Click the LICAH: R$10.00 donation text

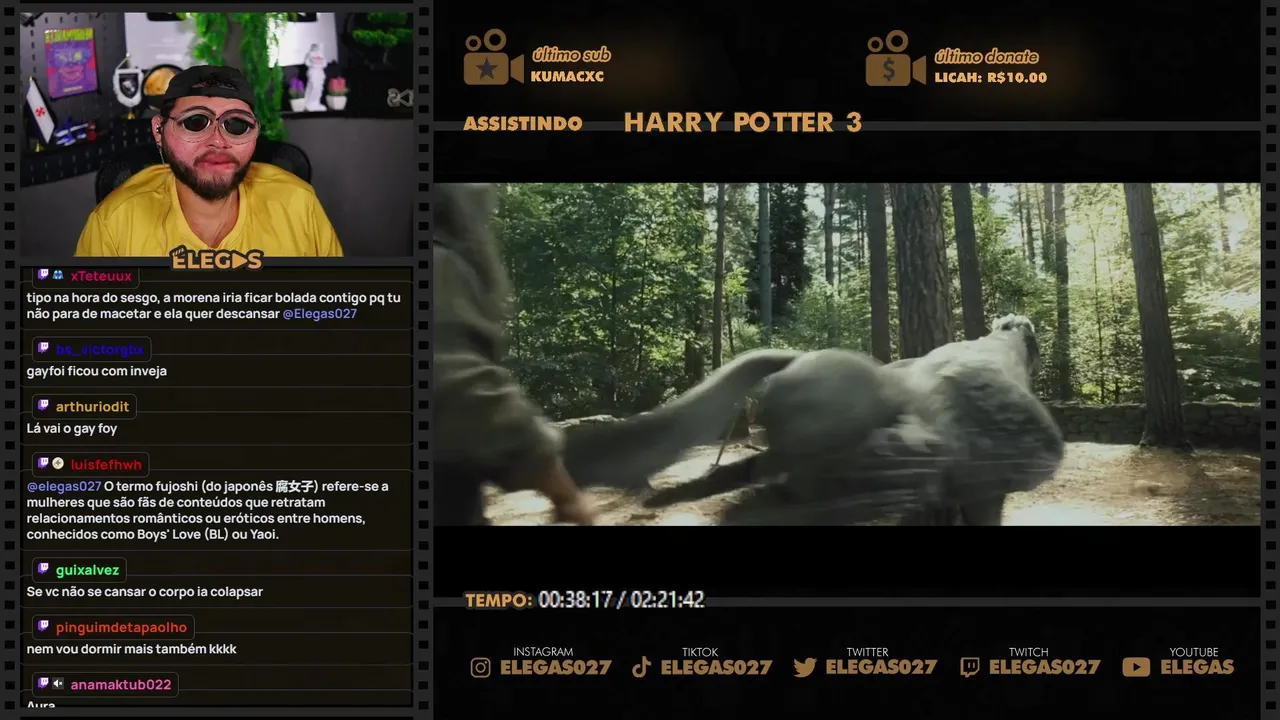point(990,77)
